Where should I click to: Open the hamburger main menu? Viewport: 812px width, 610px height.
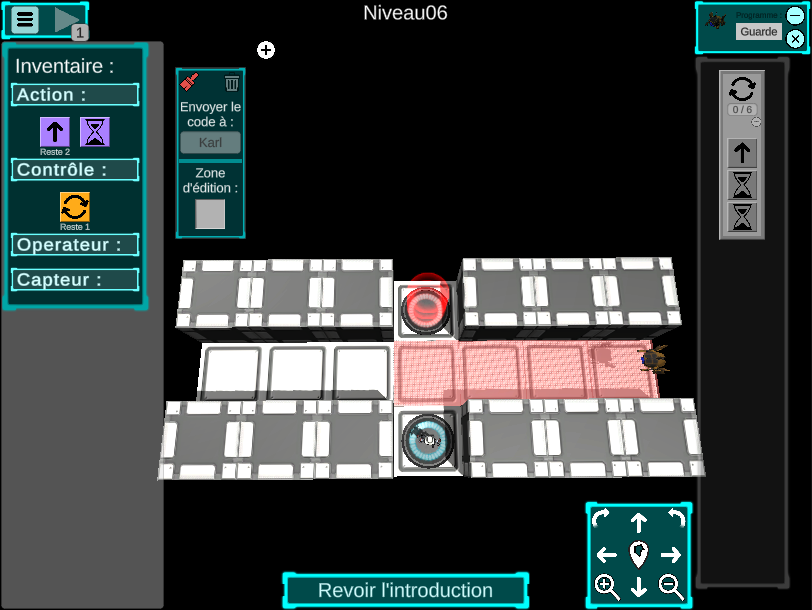[25, 19]
